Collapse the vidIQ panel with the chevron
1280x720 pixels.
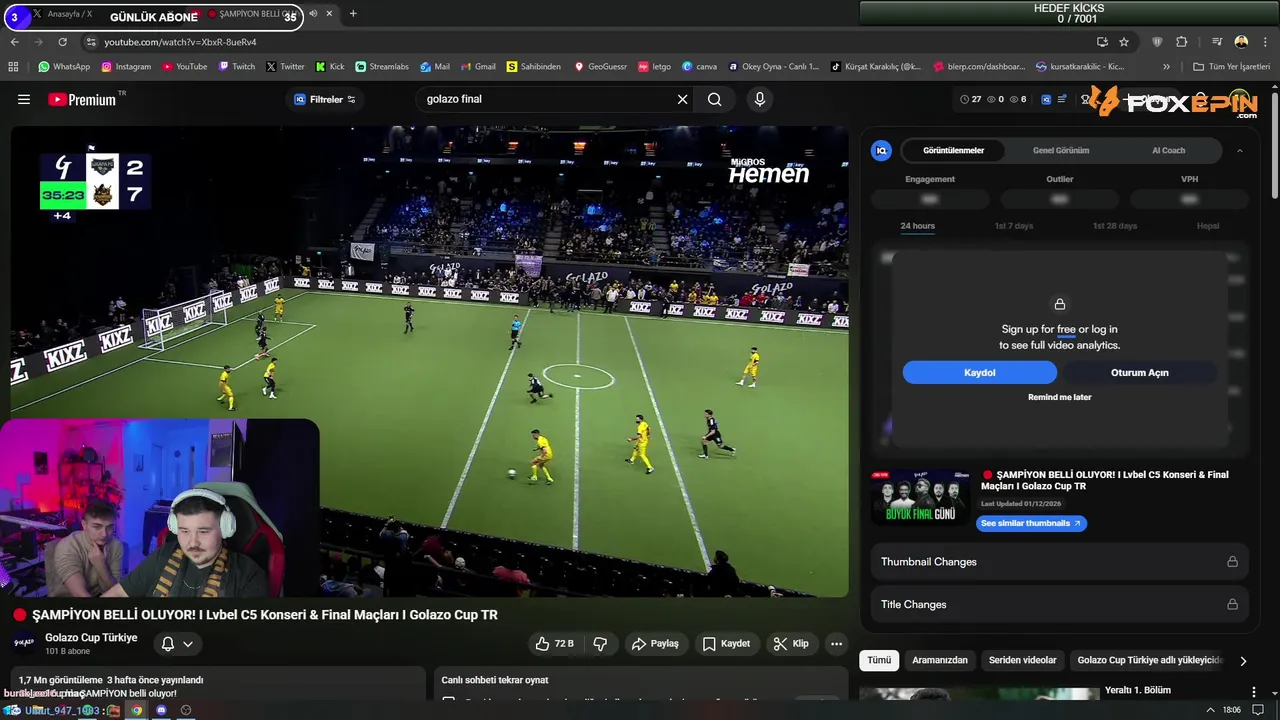coord(1240,150)
